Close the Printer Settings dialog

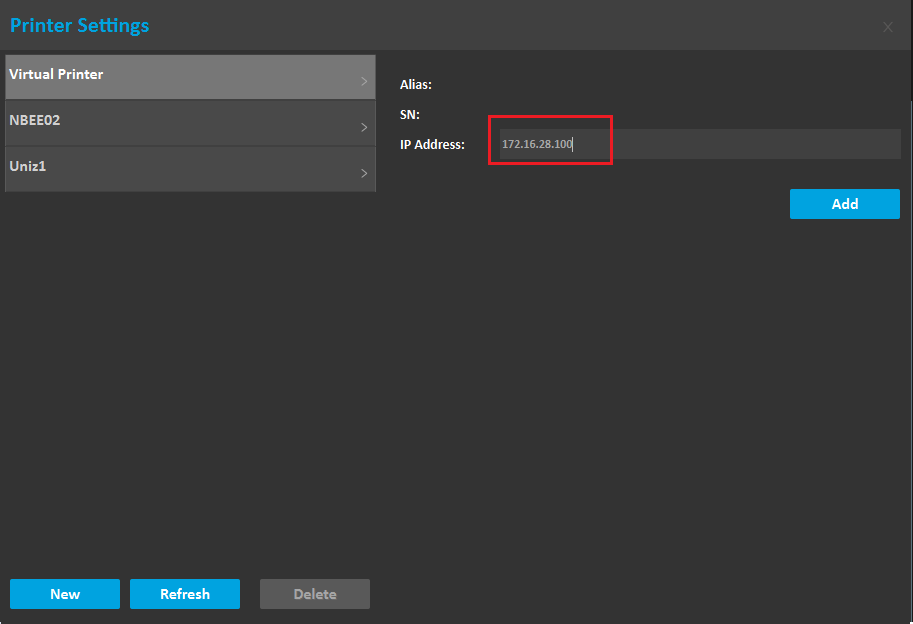888,27
